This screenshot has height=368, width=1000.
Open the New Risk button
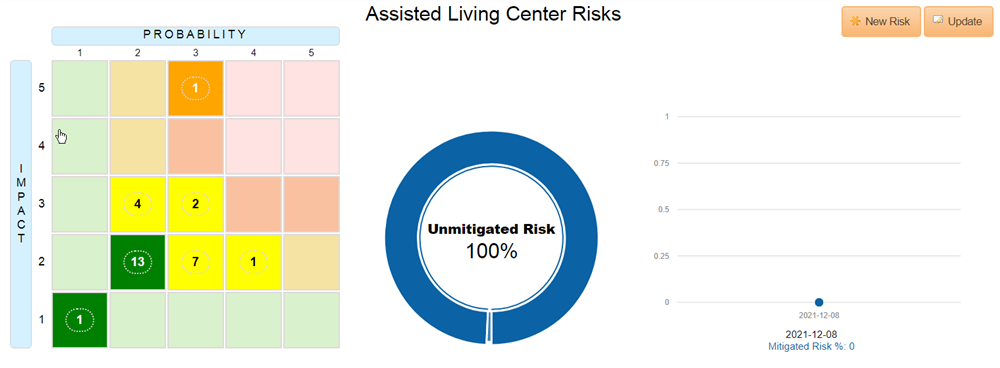[x=881, y=22]
